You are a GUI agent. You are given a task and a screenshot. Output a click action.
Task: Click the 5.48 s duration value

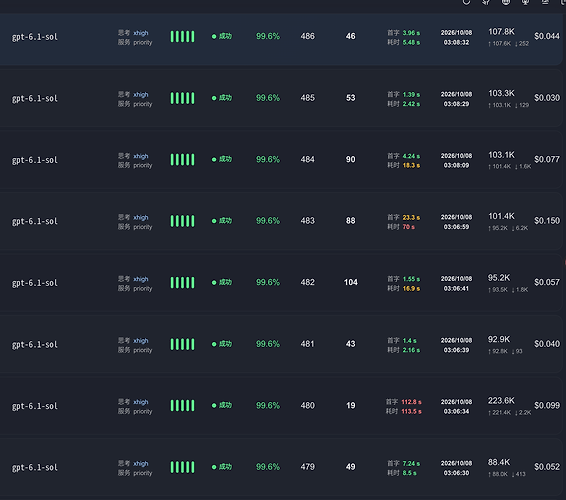(x=411, y=43)
